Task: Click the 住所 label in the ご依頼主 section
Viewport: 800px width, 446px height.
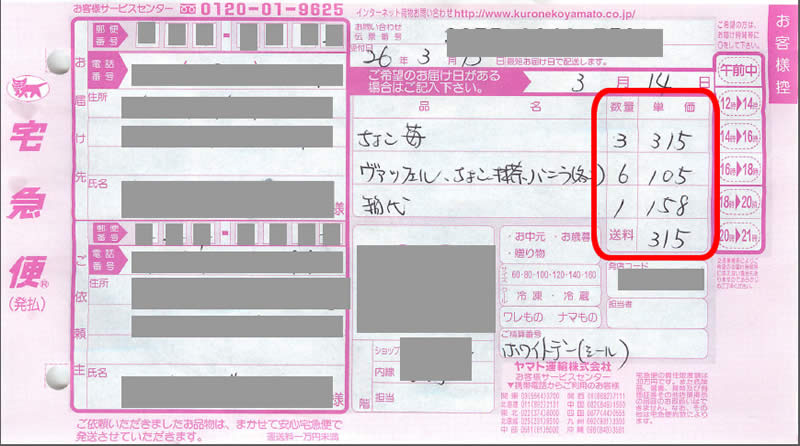Action: 98,283
